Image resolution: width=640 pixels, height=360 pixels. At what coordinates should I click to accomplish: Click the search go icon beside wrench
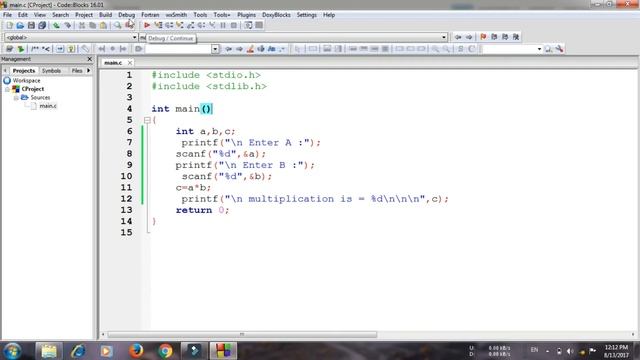[548, 49]
